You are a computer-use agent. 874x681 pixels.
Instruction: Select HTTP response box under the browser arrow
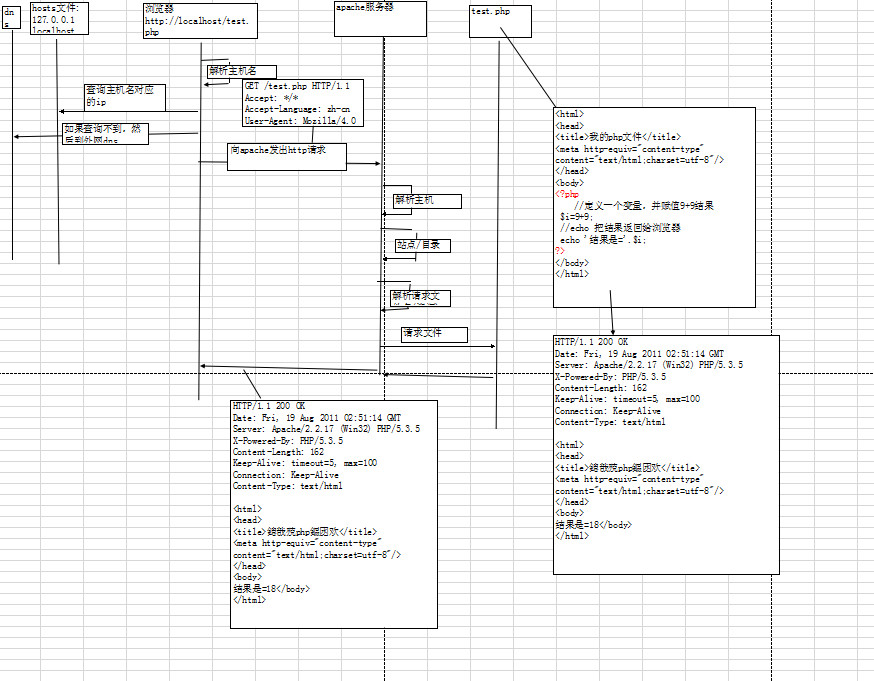pos(334,514)
